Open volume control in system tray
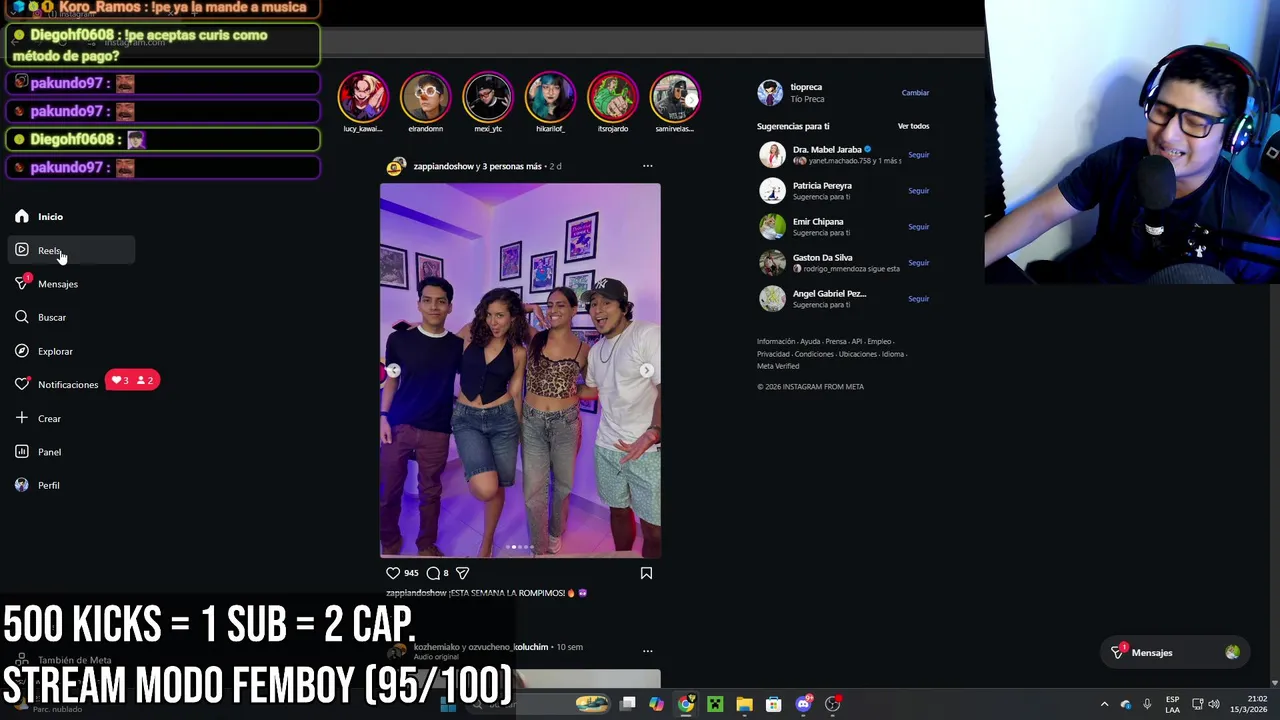This screenshot has width=1280, height=720. (x=1213, y=704)
